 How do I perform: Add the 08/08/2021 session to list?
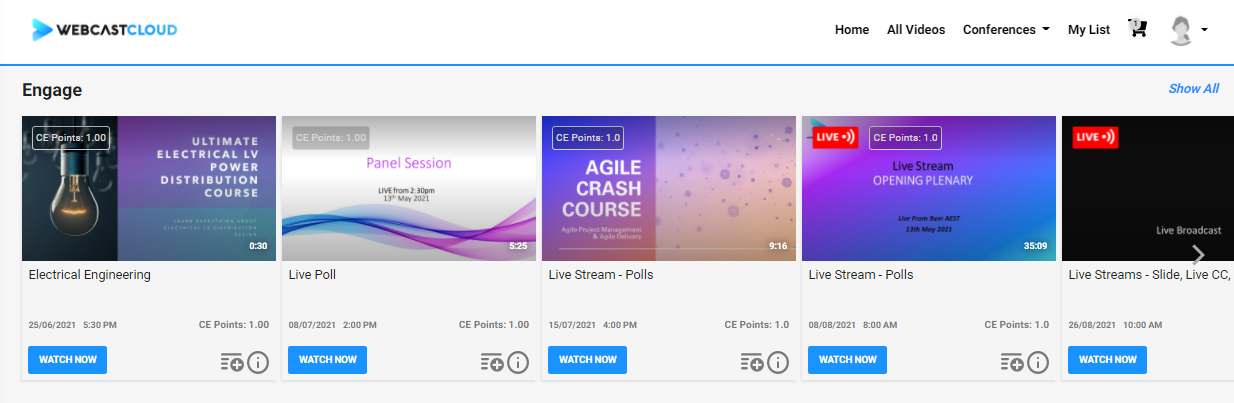coord(1011,363)
